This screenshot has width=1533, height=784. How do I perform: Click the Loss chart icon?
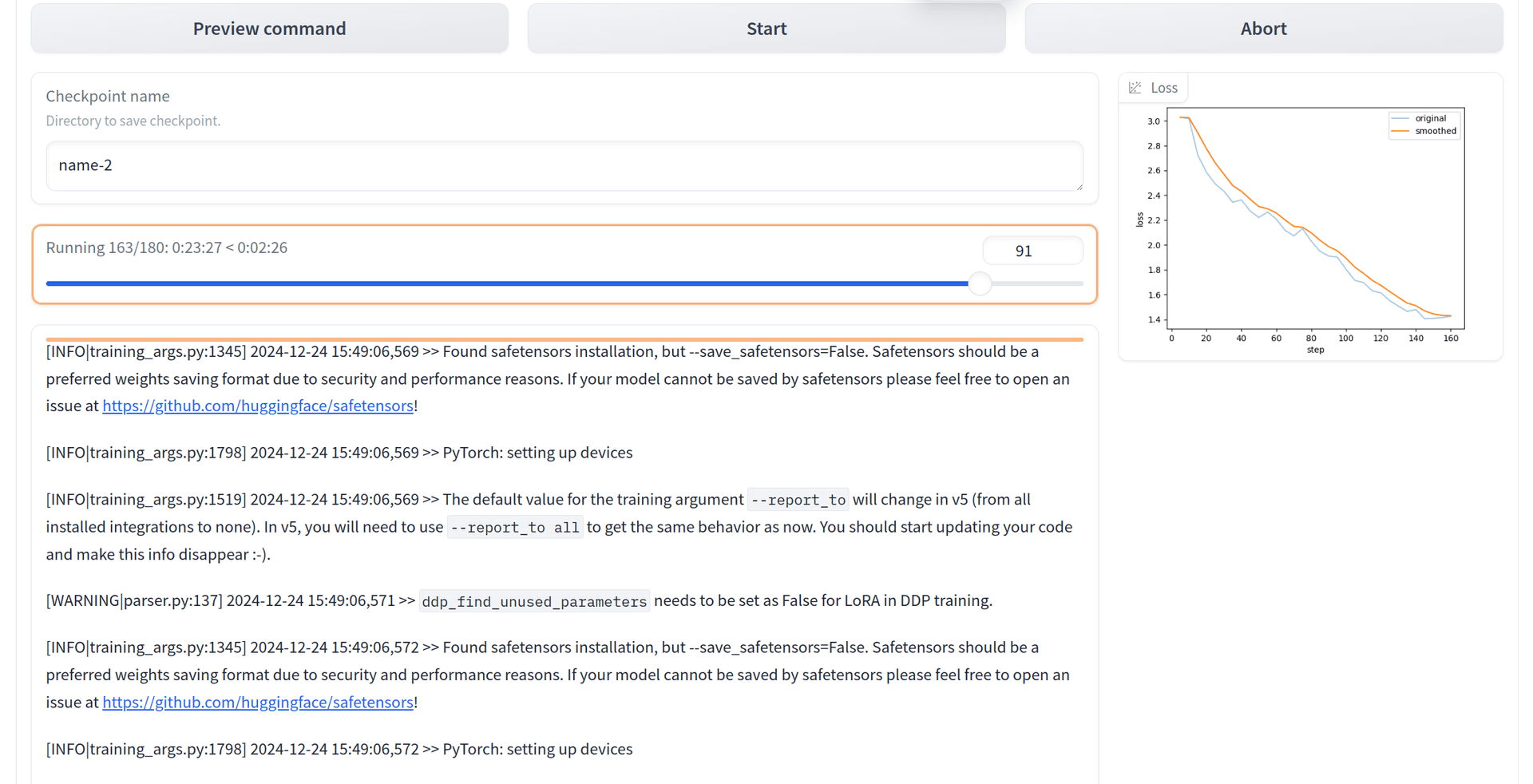(x=1135, y=88)
